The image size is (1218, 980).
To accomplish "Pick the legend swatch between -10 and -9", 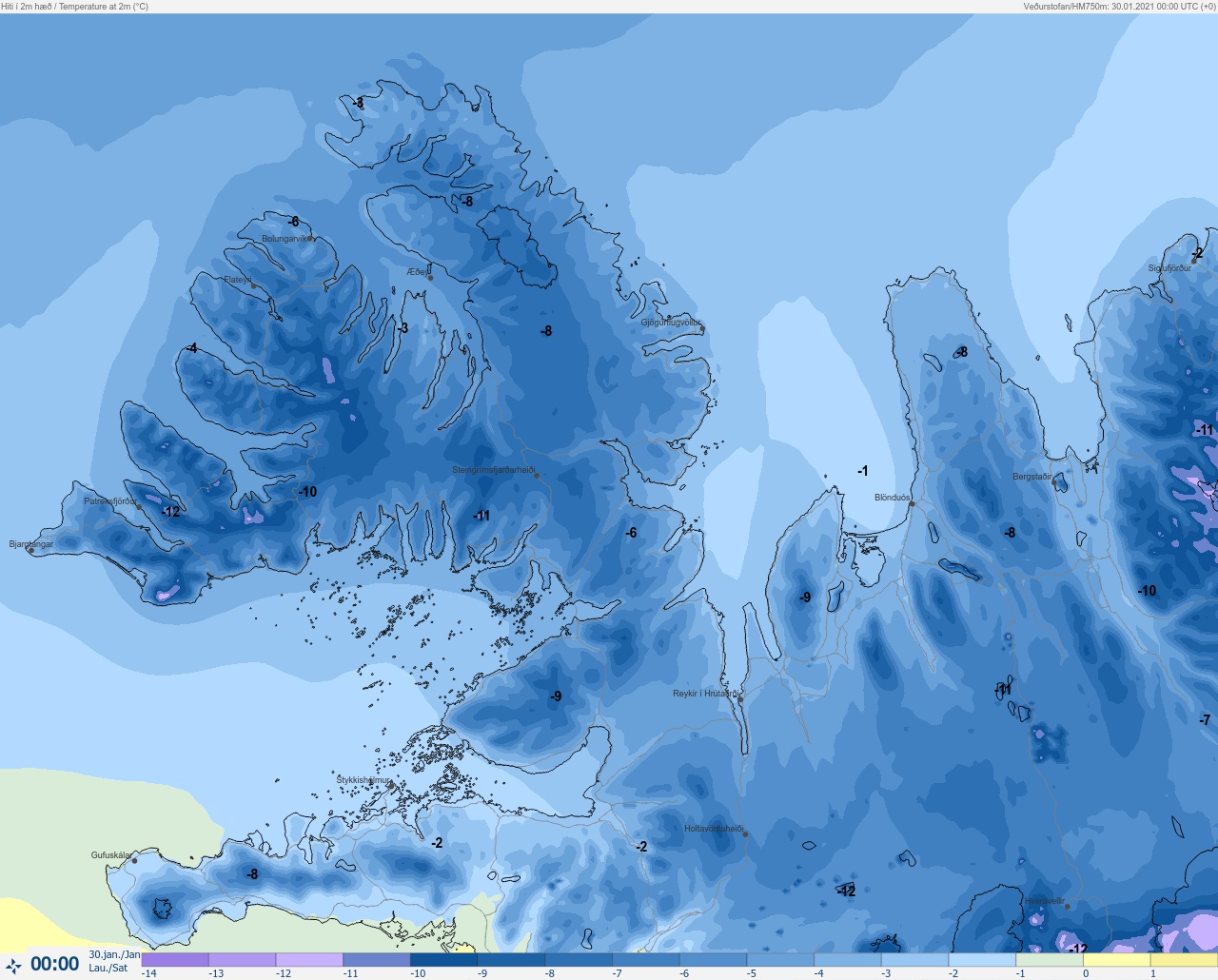I will tap(443, 960).
